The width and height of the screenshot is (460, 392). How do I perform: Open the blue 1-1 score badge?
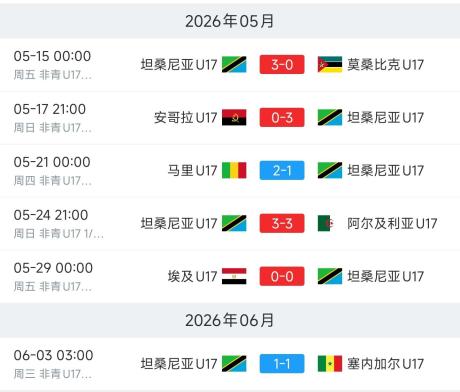coord(282,363)
